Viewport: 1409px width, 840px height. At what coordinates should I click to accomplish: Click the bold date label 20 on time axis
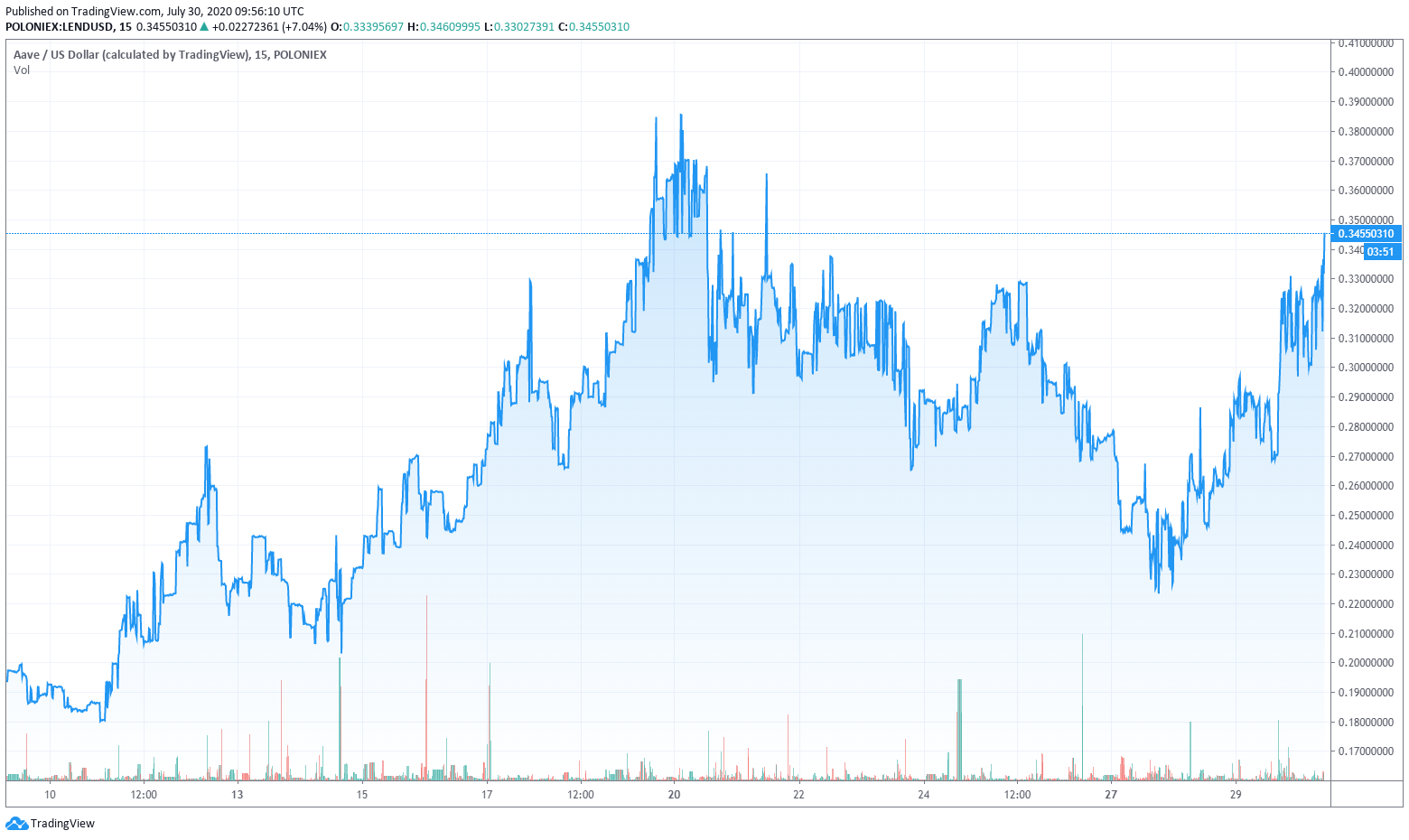pos(674,795)
